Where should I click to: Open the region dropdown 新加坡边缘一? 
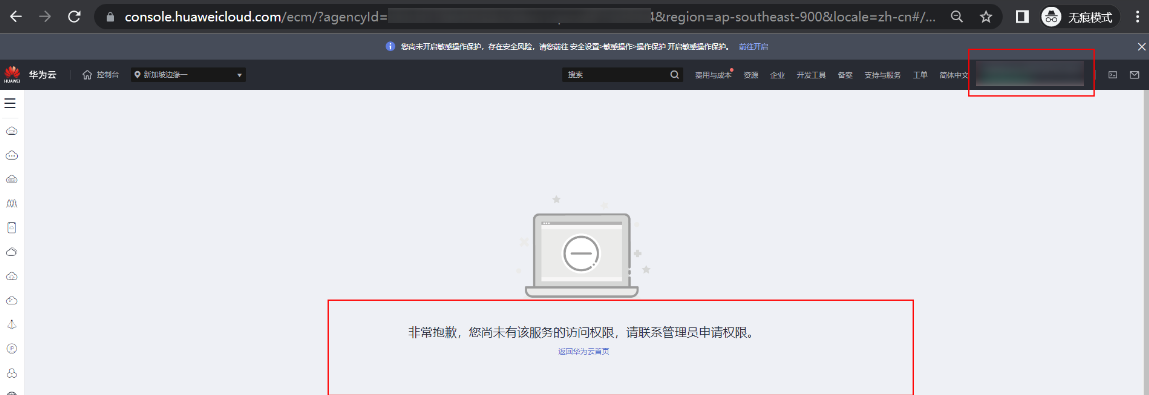tap(188, 75)
